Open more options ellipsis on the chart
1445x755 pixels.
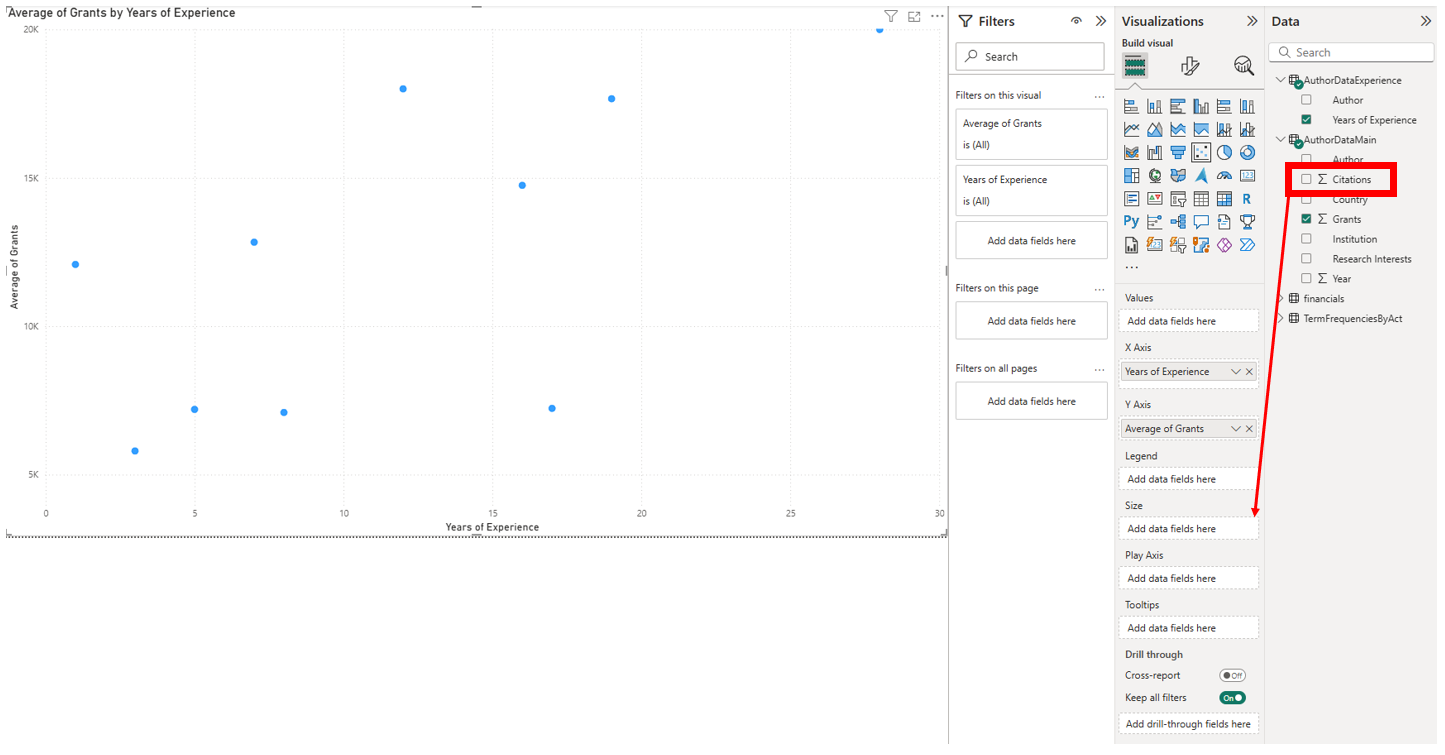(x=937, y=16)
